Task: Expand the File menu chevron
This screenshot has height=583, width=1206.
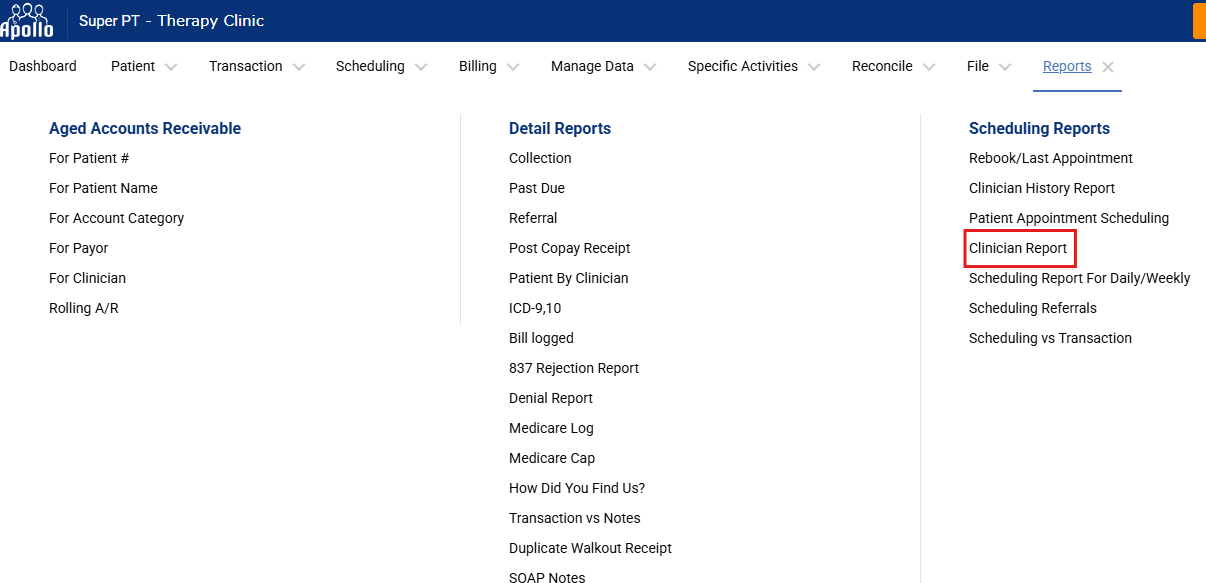Action: (x=1005, y=67)
